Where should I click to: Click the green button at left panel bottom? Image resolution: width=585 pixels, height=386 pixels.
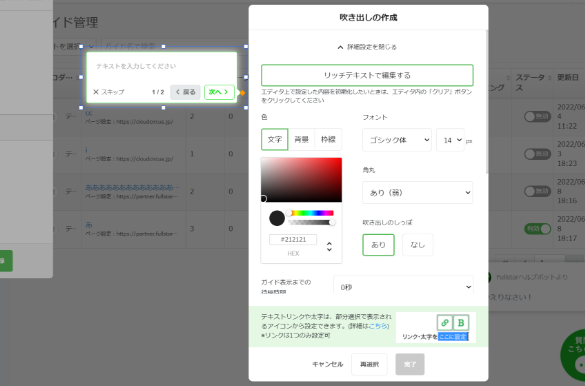tap(6, 261)
